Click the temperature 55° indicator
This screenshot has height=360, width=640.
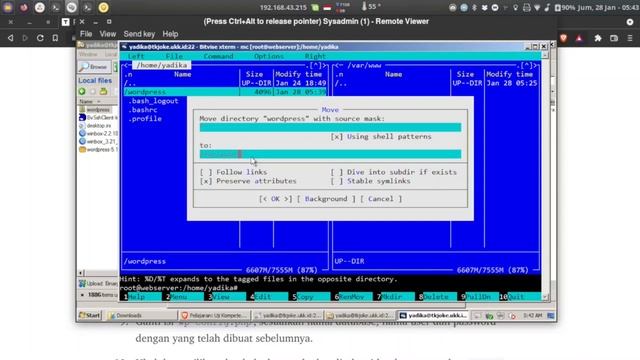371,7
